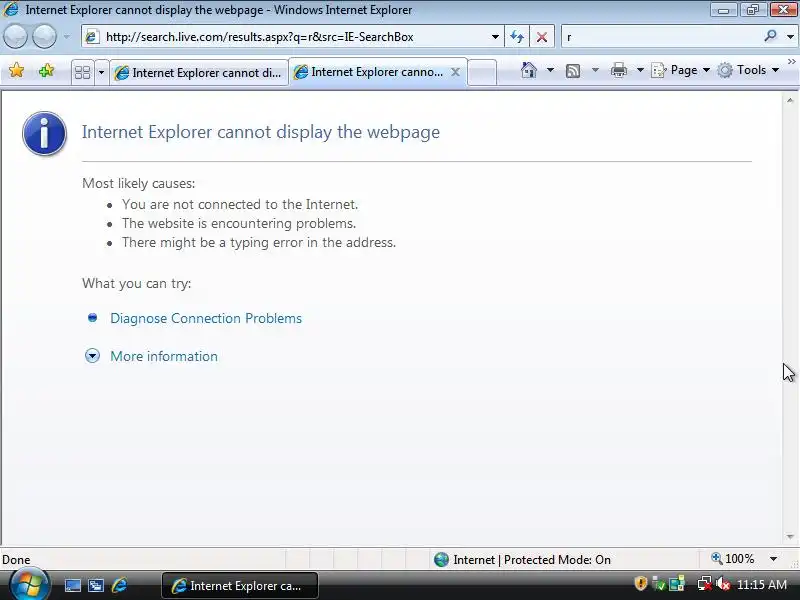This screenshot has height=600, width=800.
Task: Click the Add to Favorites icon
Action: coord(46,70)
